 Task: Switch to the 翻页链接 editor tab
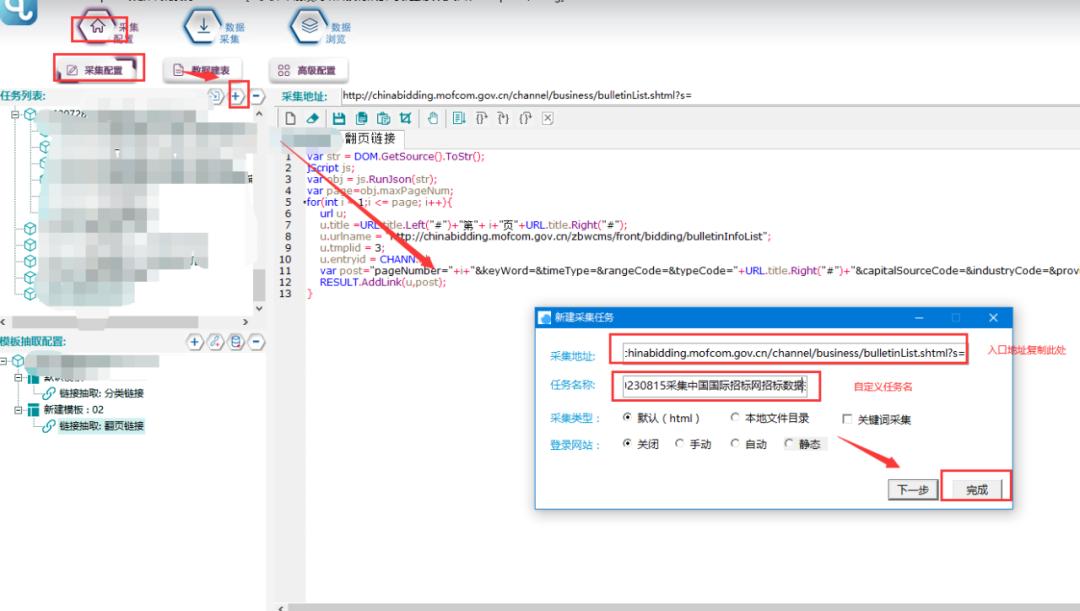369,138
